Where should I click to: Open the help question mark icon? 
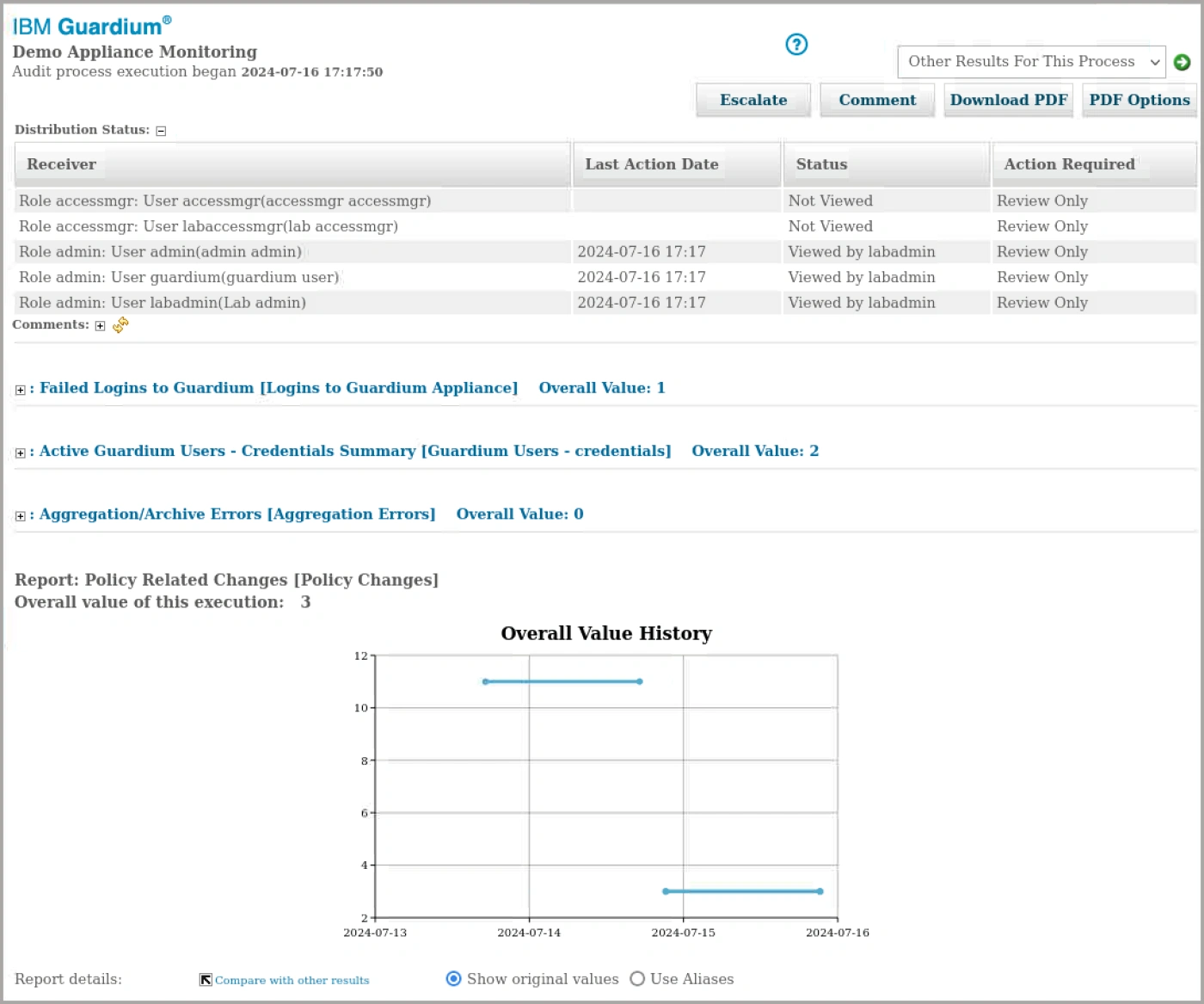(x=796, y=45)
